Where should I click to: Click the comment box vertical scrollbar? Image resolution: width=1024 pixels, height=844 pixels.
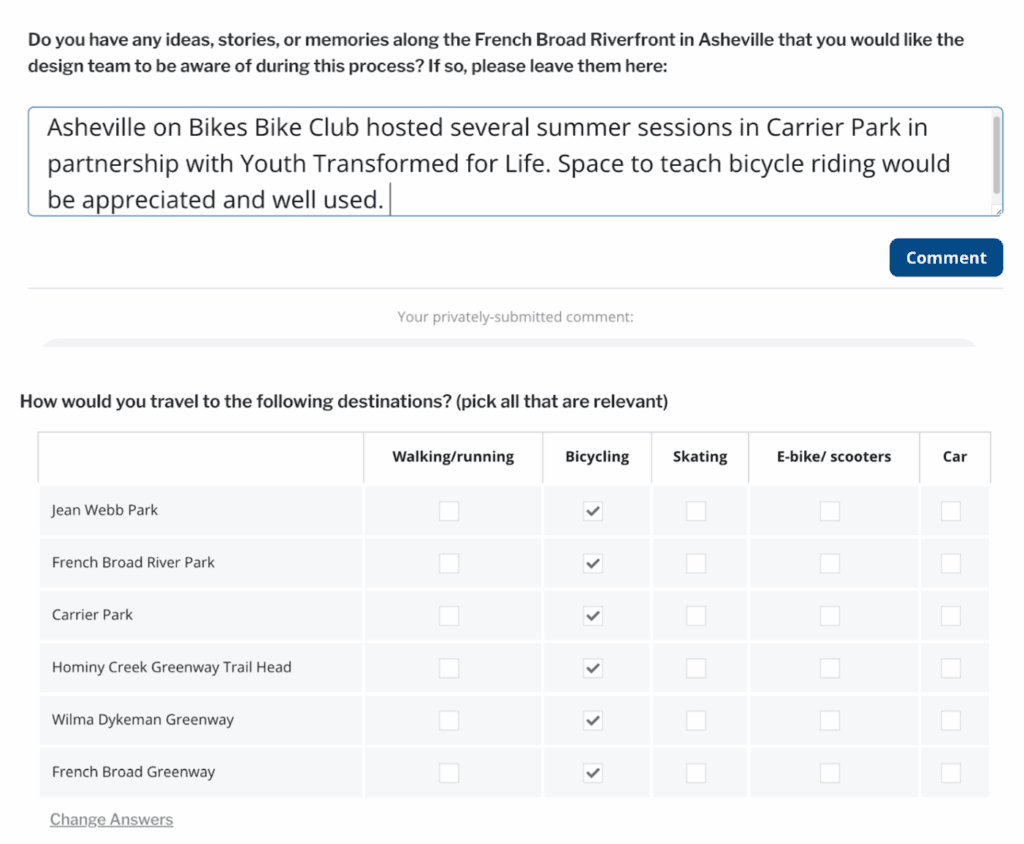996,155
